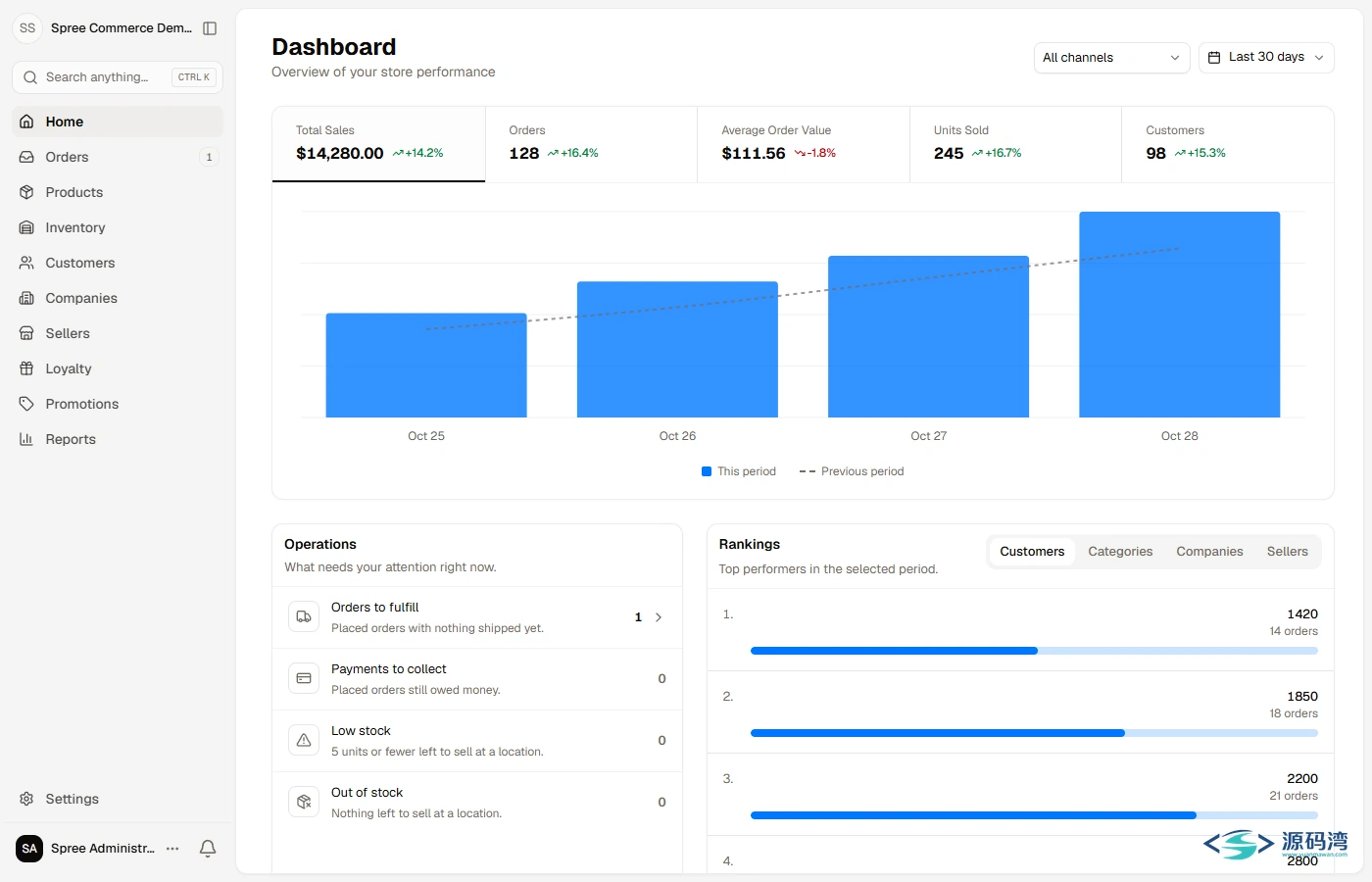Click the Low stock warning icon

pos(304,740)
